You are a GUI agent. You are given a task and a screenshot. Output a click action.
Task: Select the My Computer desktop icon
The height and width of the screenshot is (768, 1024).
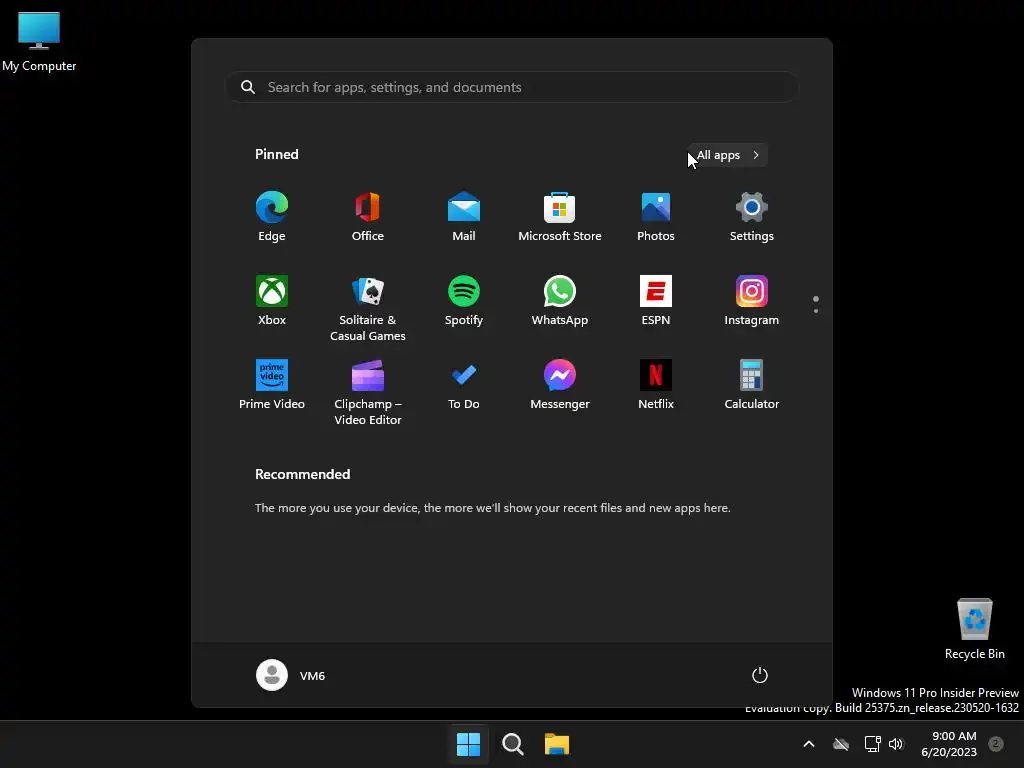[x=39, y=40]
